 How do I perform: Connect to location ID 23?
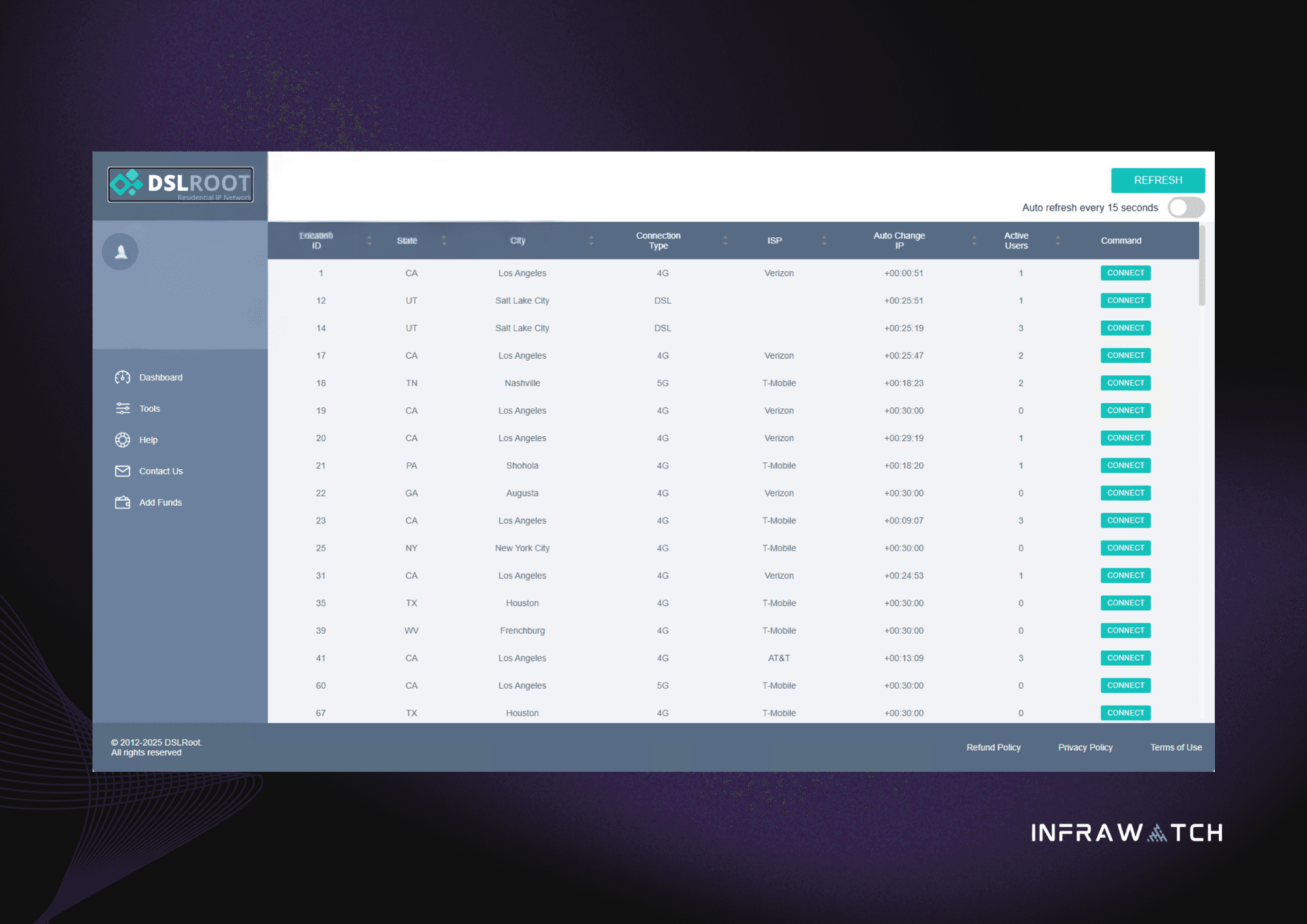coord(1125,520)
